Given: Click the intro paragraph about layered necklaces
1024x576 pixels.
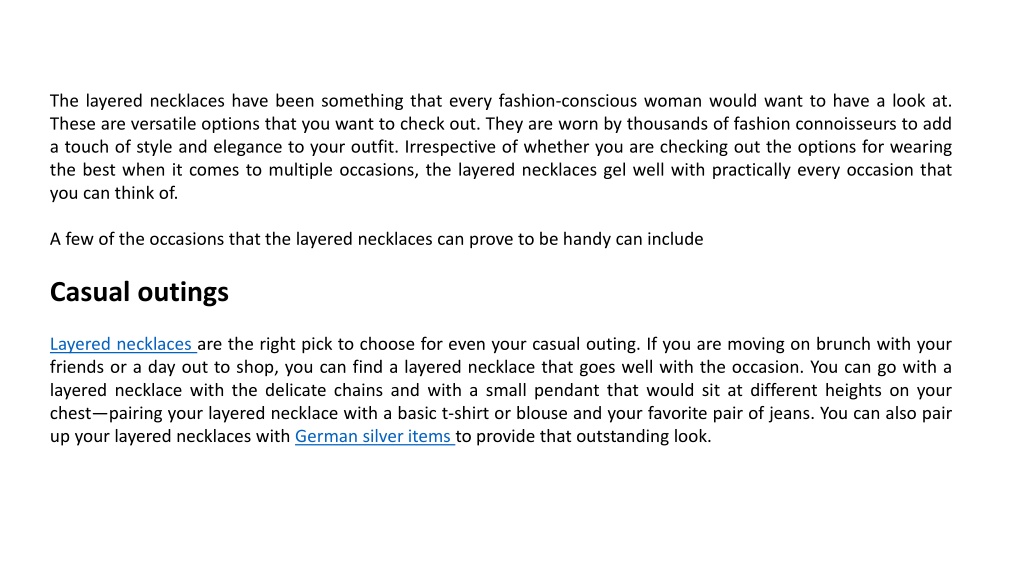Looking at the screenshot, I should coord(501,147).
